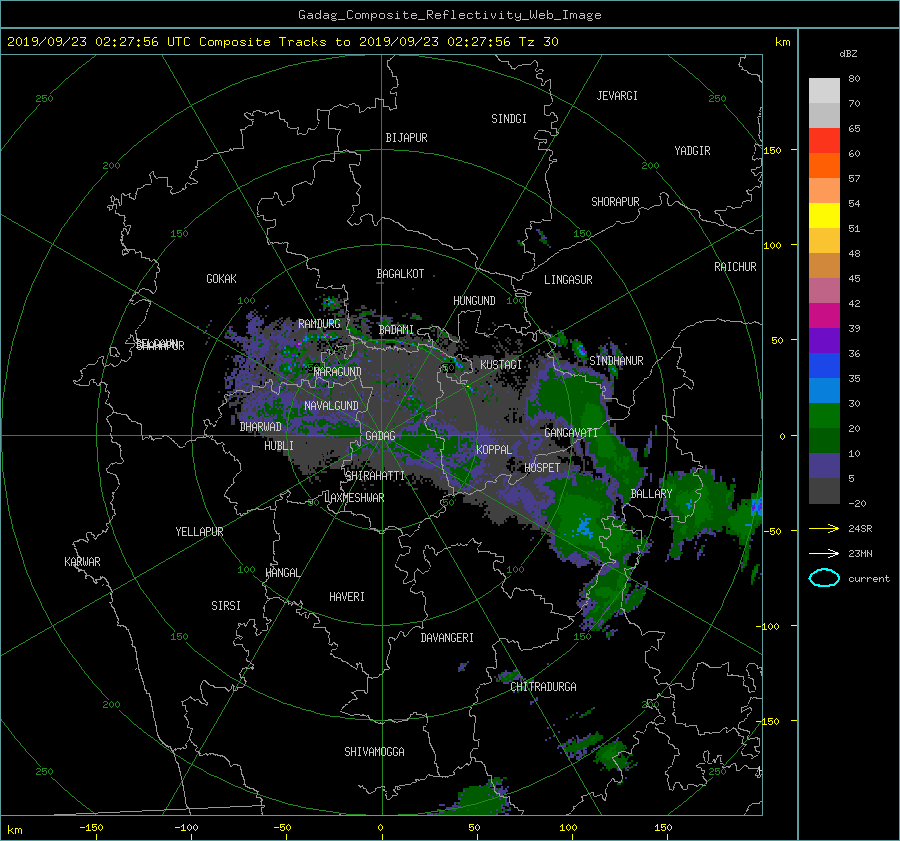The width and height of the screenshot is (900, 841).
Task: Click the dBZ legend heading
Action: coord(848,54)
